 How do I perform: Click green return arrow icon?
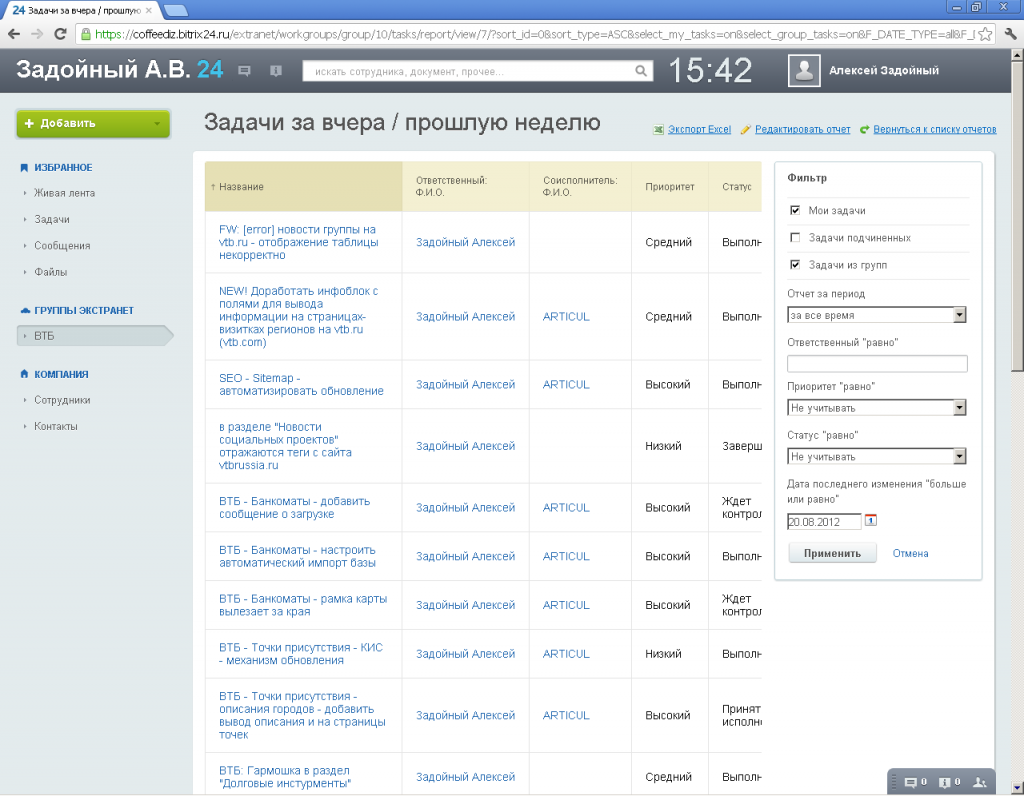point(864,129)
